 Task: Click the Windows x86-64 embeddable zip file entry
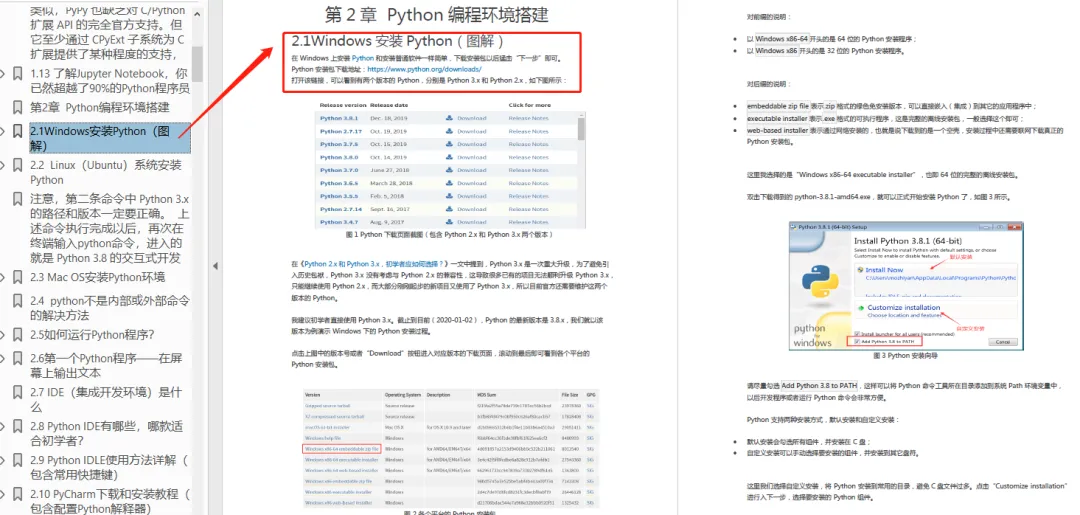pos(342,448)
